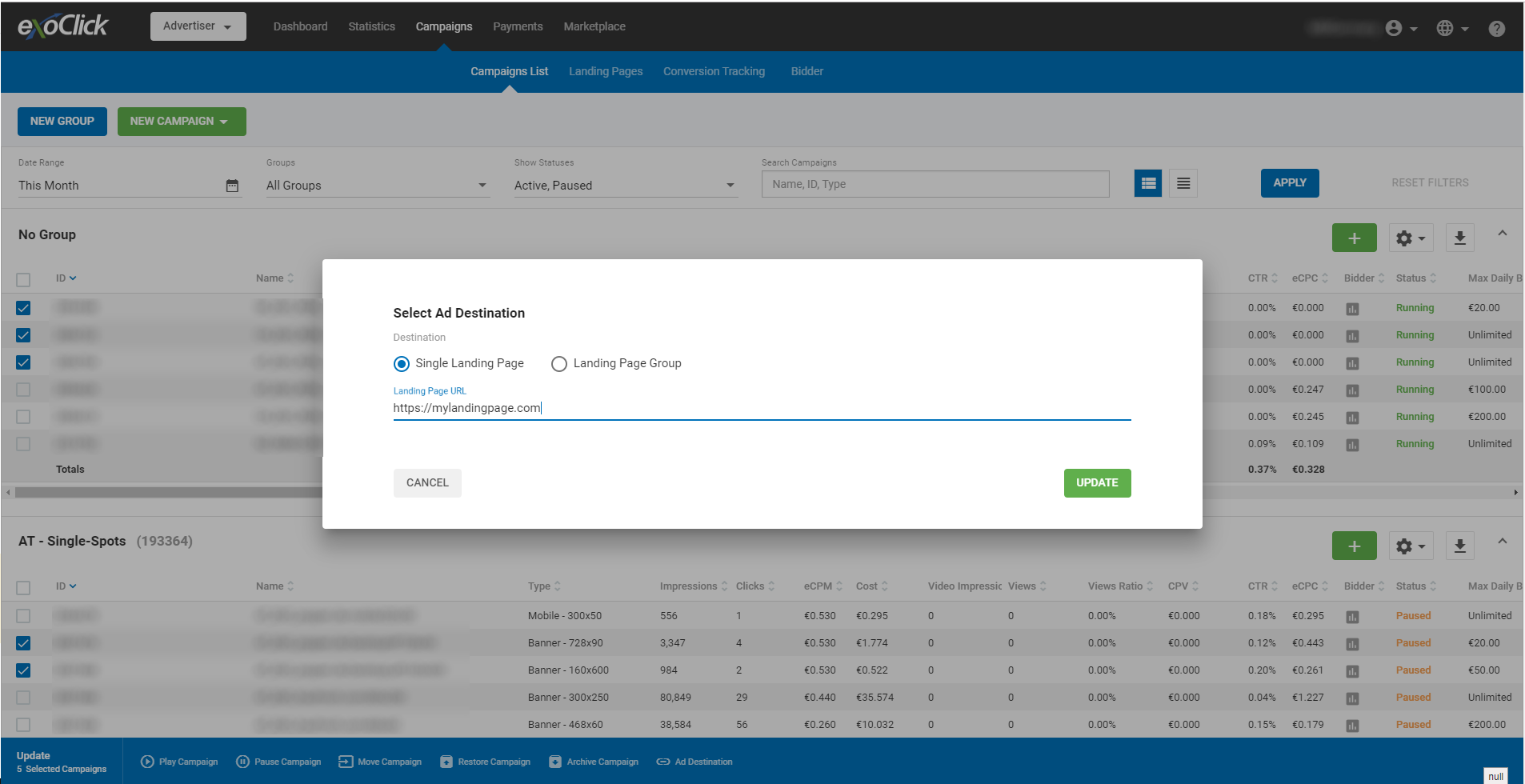The image size is (1525, 784).
Task: Click Play Campaign in bottom bar
Action: tap(179, 762)
